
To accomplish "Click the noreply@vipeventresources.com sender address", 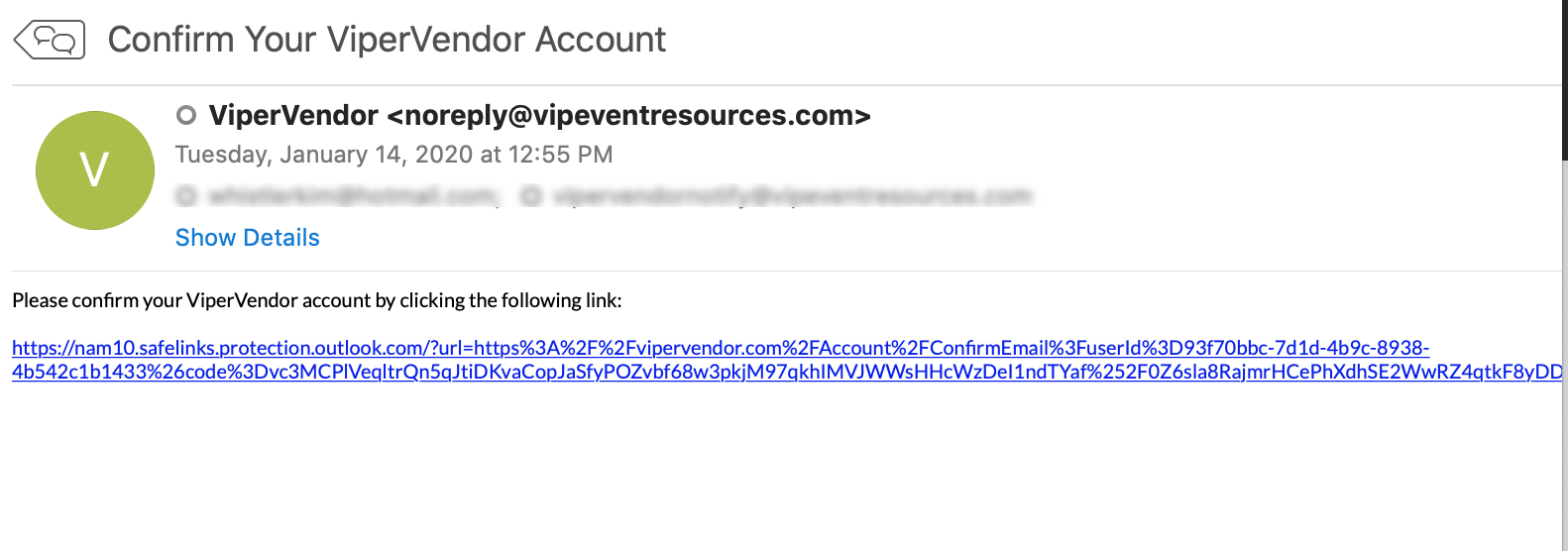I will 629,116.
